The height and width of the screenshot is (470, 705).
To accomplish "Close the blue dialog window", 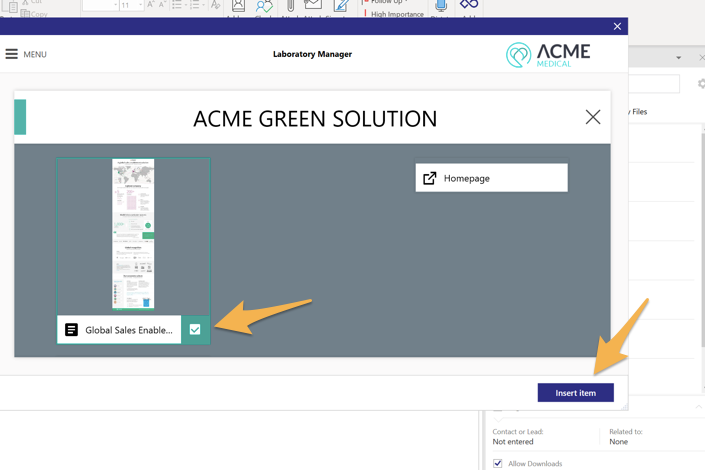I will pyautogui.click(x=617, y=27).
